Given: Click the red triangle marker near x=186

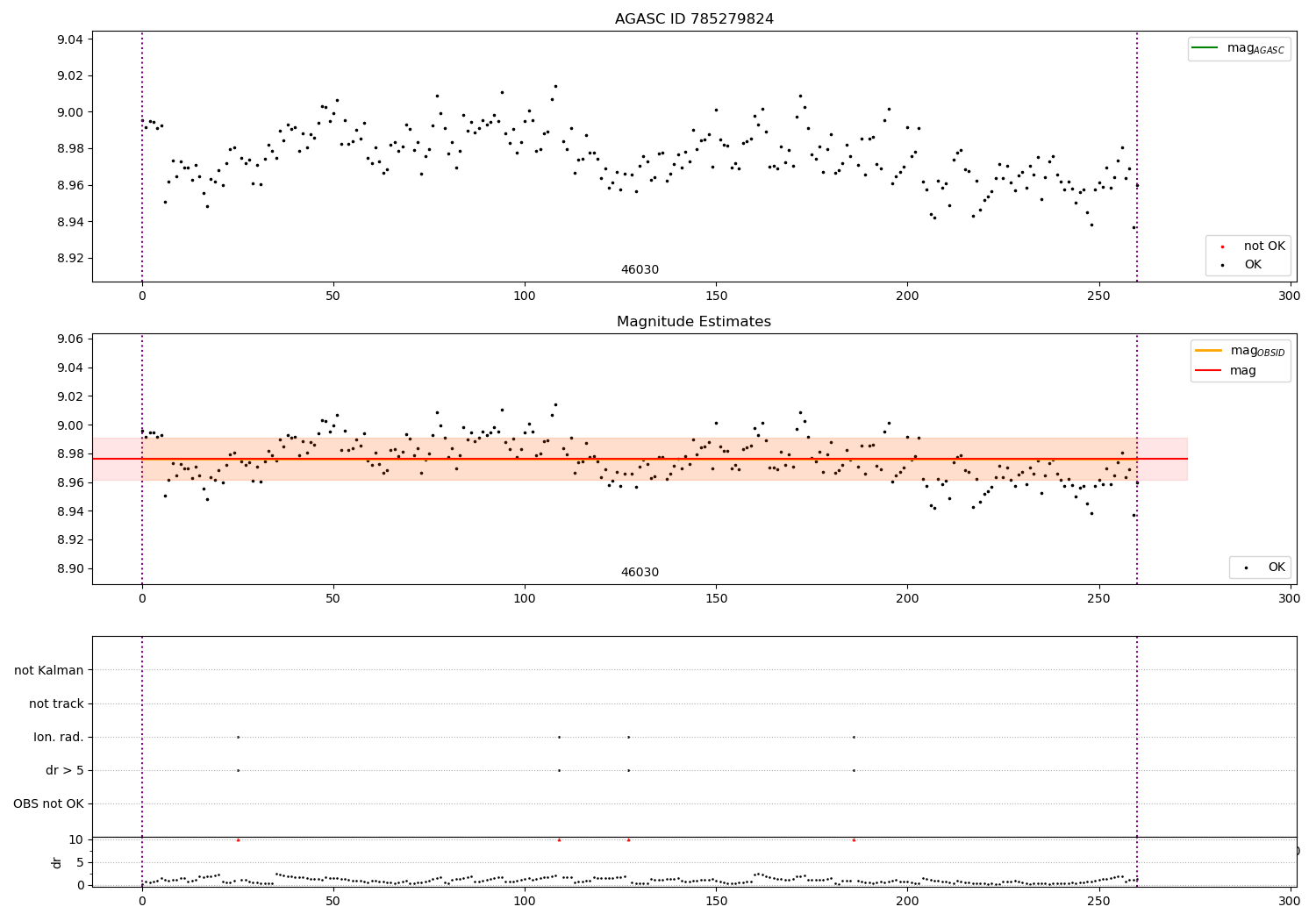Looking at the screenshot, I should (x=854, y=839).
